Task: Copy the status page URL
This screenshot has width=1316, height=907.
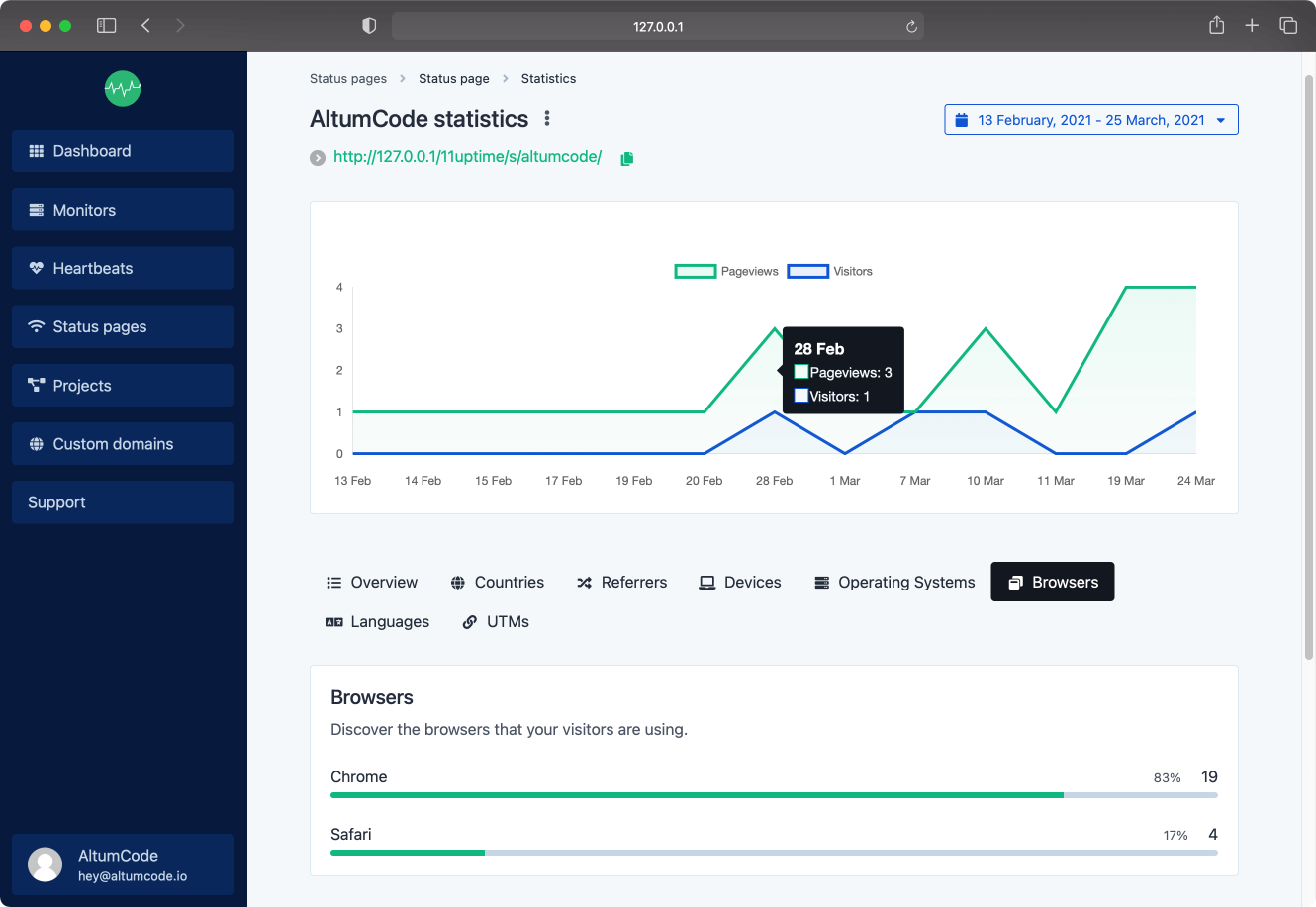Action: click(626, 158)
